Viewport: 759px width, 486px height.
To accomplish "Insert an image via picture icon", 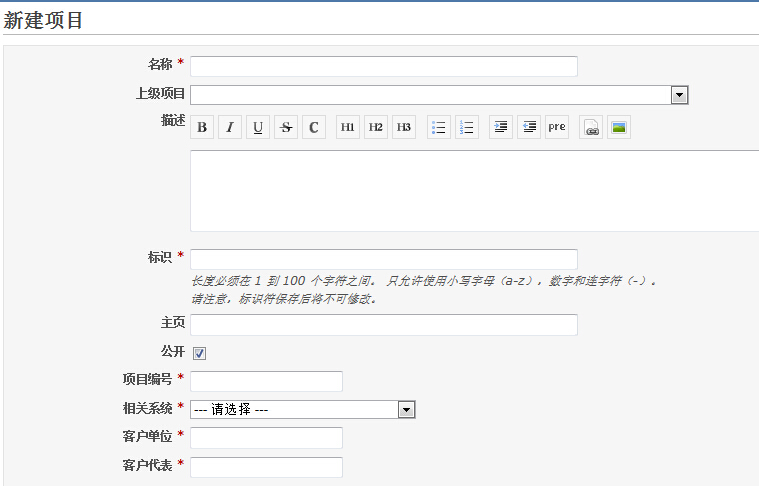I will tap(619, 128).
